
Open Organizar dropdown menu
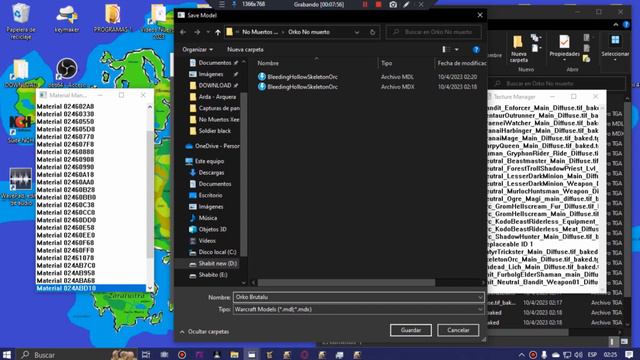[198, 50]
